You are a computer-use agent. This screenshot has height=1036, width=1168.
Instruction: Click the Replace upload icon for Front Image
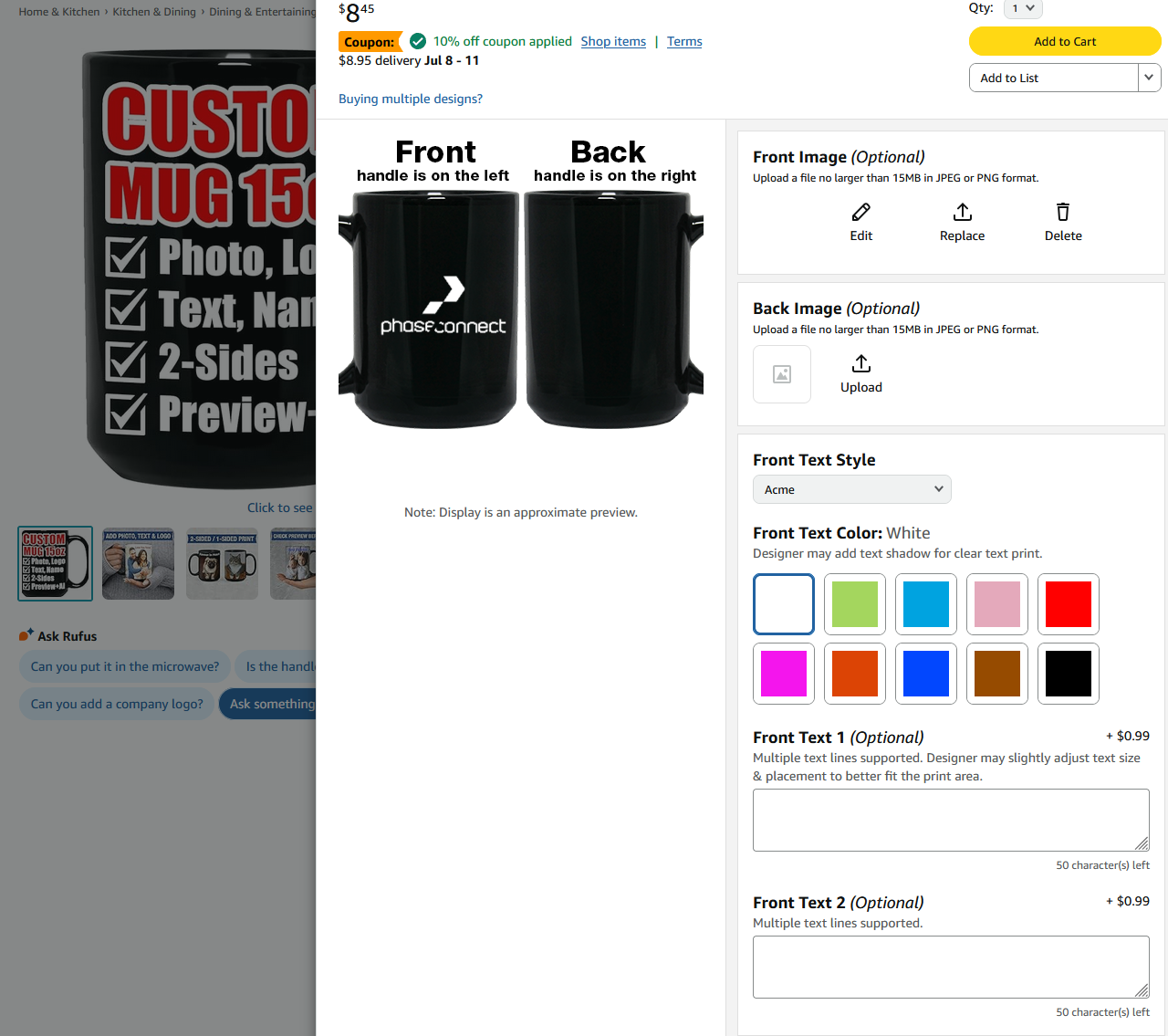[962, 213]
